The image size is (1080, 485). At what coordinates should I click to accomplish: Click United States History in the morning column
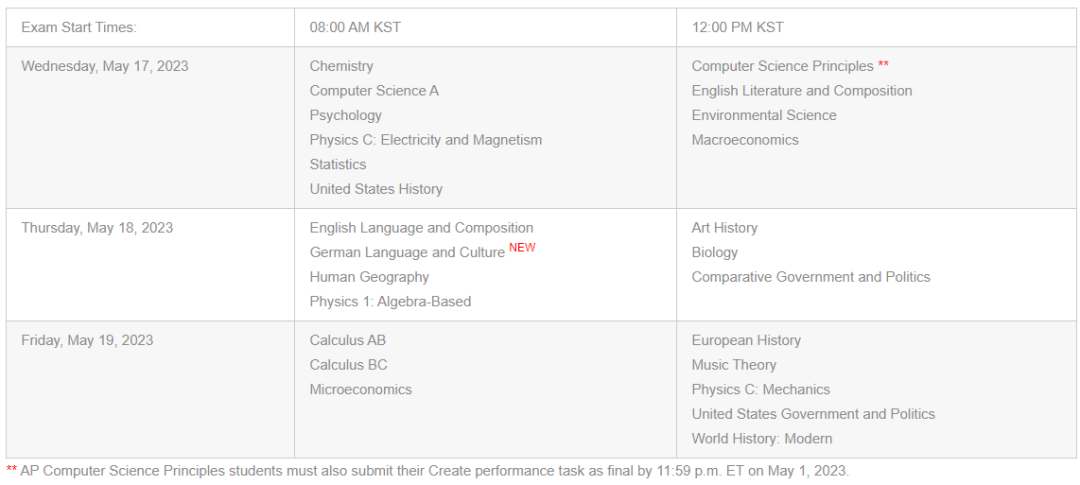point(375,189)
